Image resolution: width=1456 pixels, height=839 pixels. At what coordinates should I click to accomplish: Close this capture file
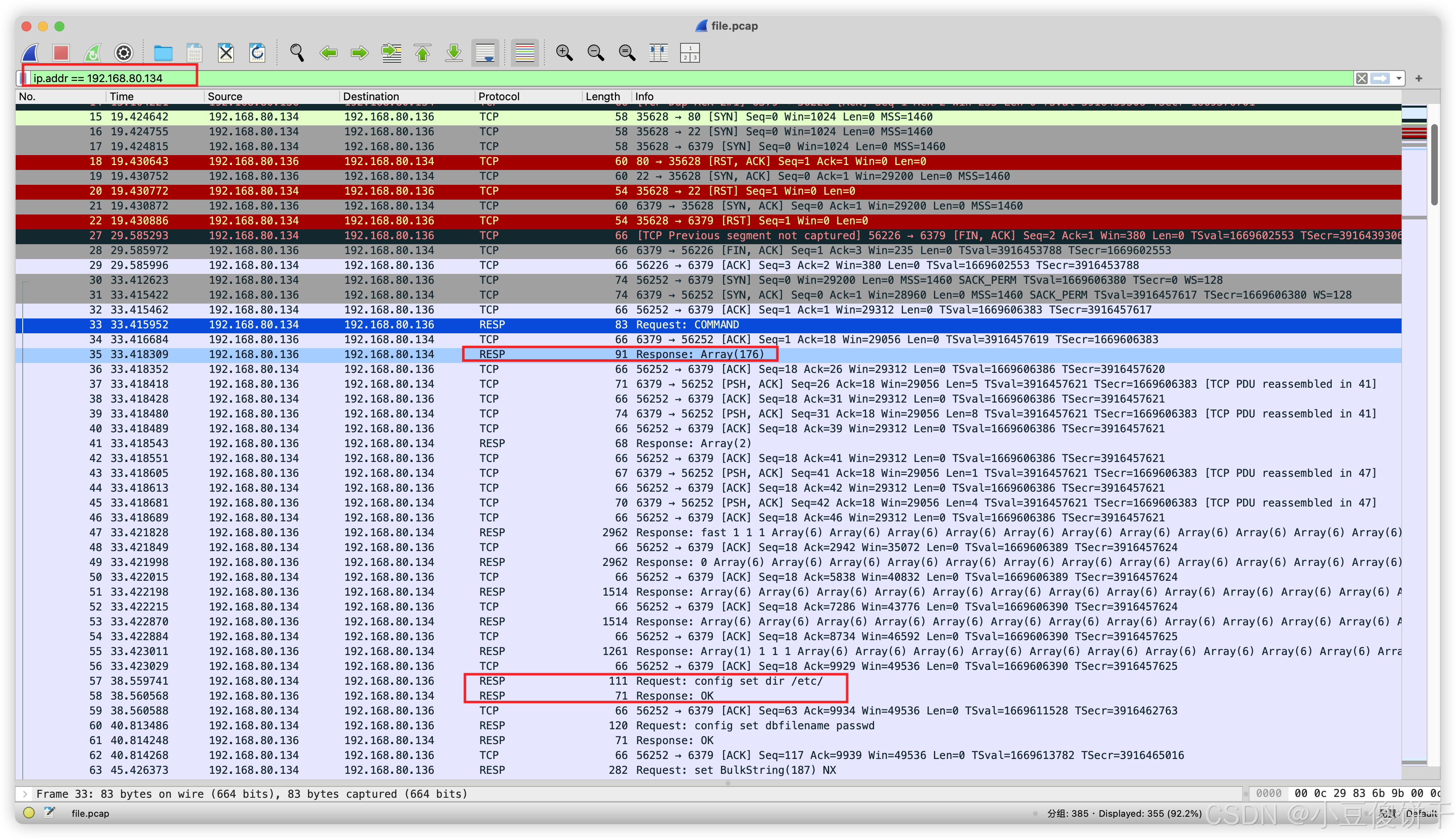point(225,52)
